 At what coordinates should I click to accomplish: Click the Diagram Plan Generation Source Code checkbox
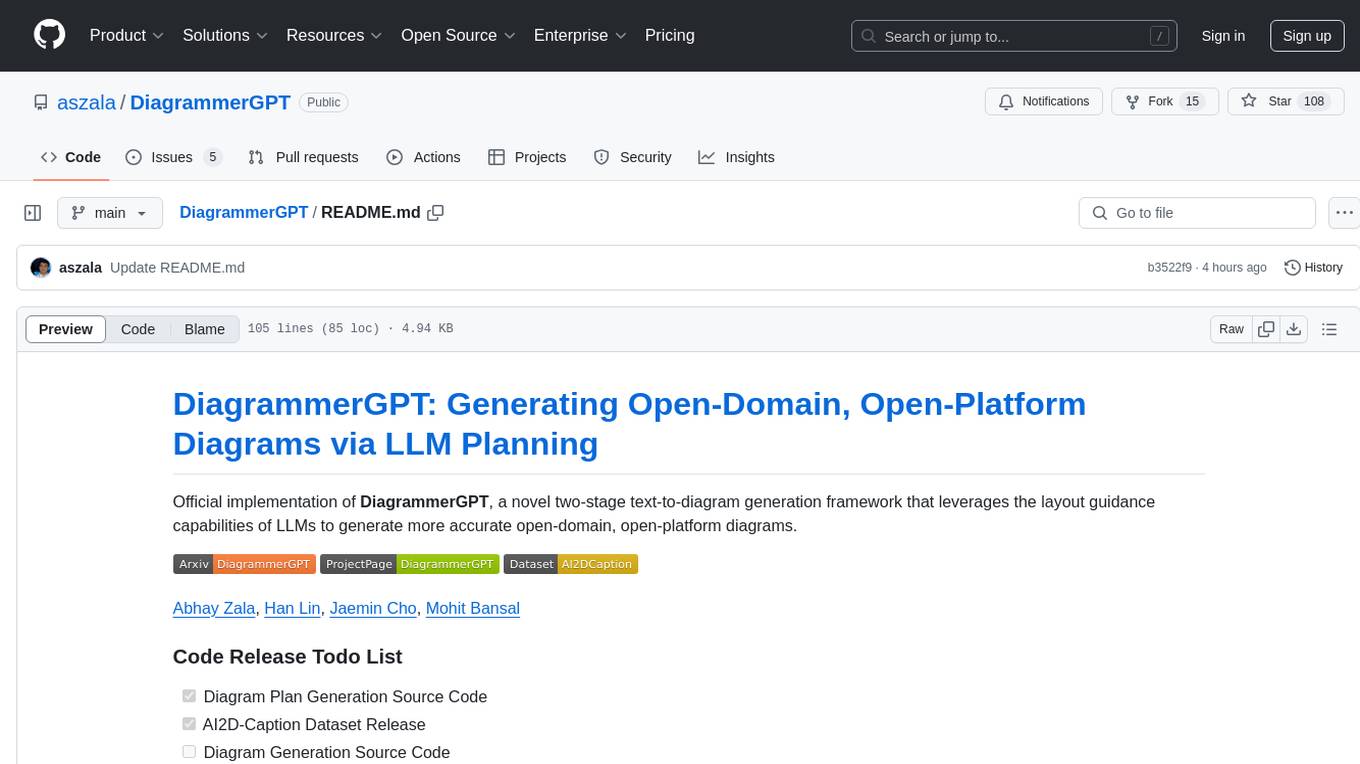(189, 696)
